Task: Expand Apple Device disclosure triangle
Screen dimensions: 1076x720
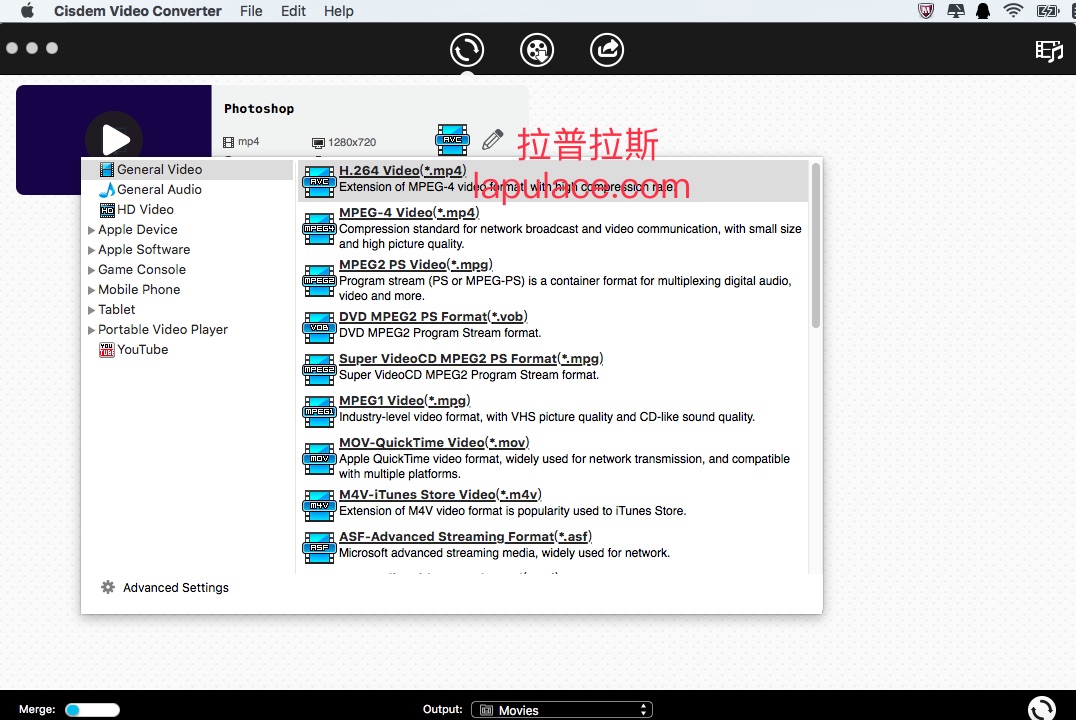Action: coord(91,230)
